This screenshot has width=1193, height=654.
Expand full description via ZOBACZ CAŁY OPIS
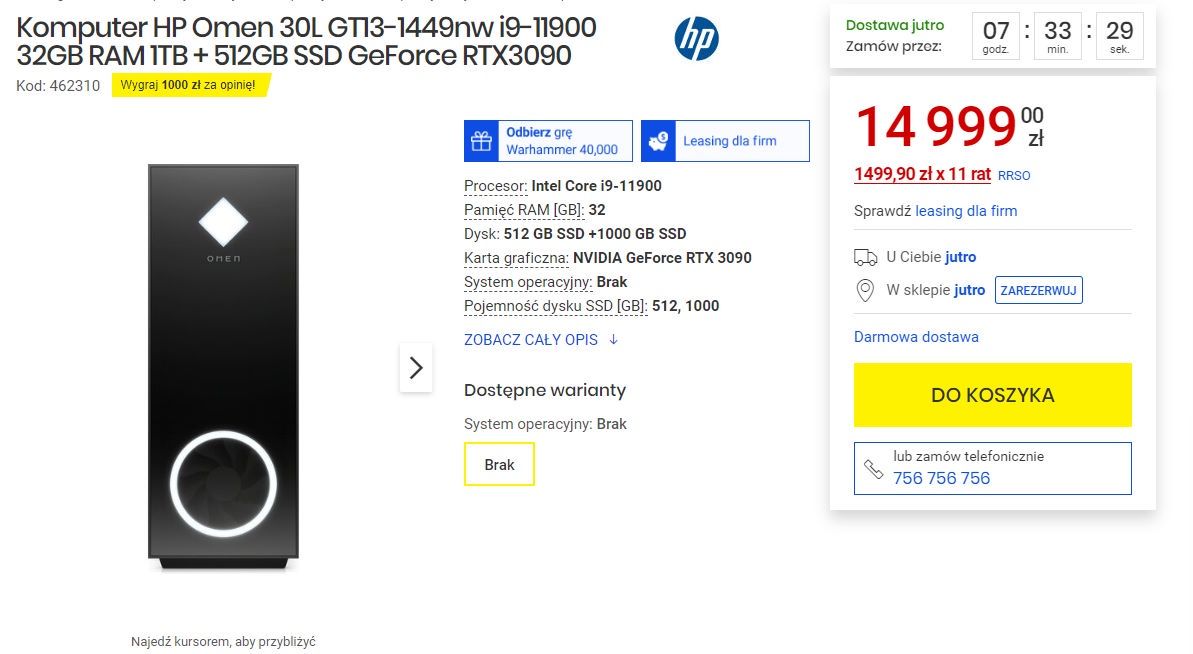point(531,340)
